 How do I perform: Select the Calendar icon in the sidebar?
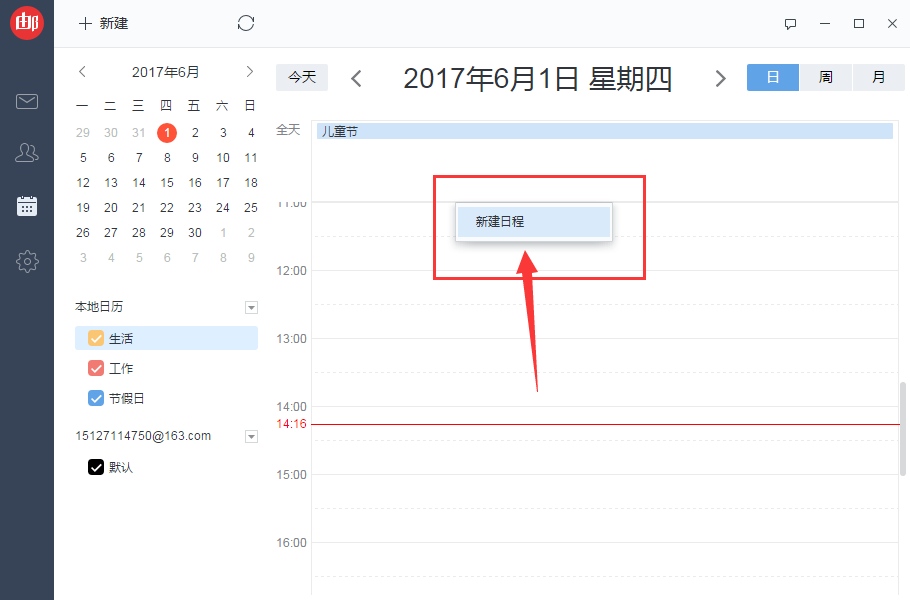tap(27, 206)
